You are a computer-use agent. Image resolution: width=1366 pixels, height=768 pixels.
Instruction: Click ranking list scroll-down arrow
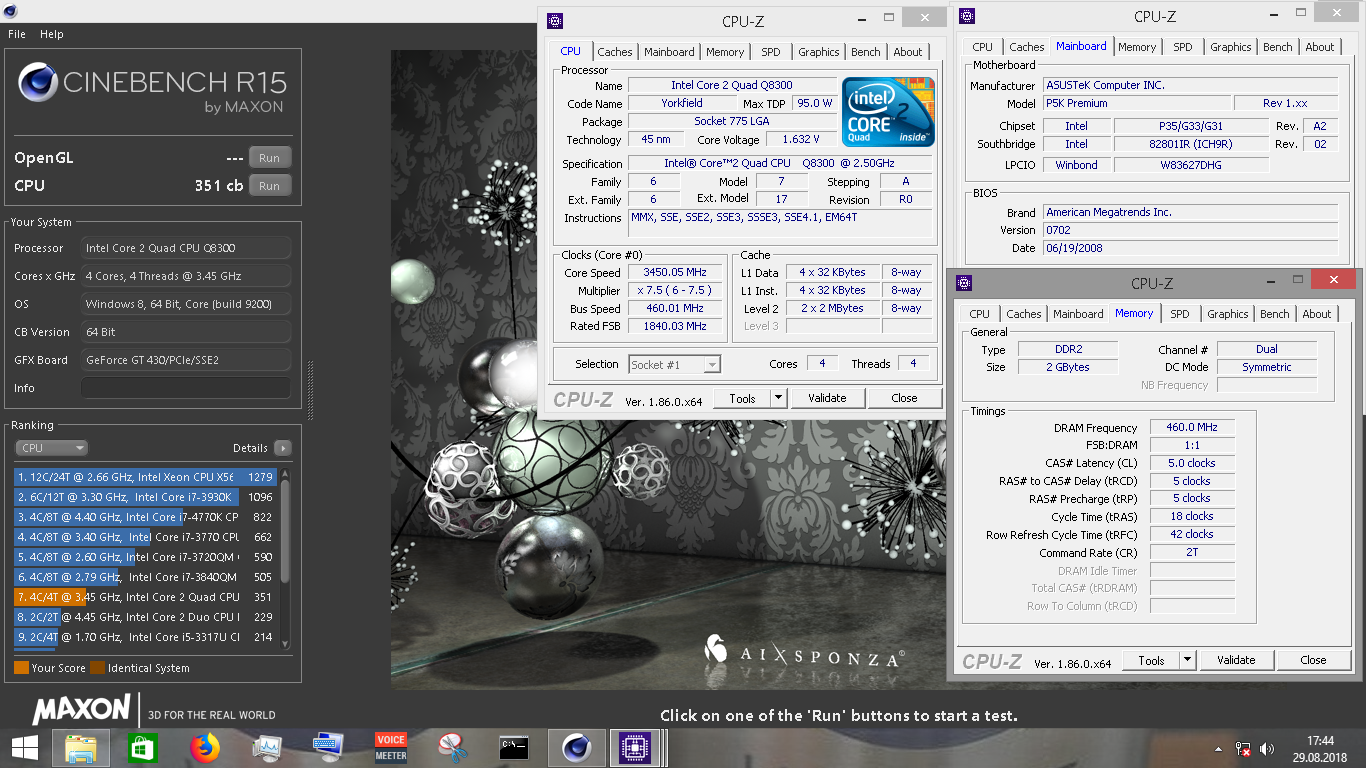click(285, 644)
